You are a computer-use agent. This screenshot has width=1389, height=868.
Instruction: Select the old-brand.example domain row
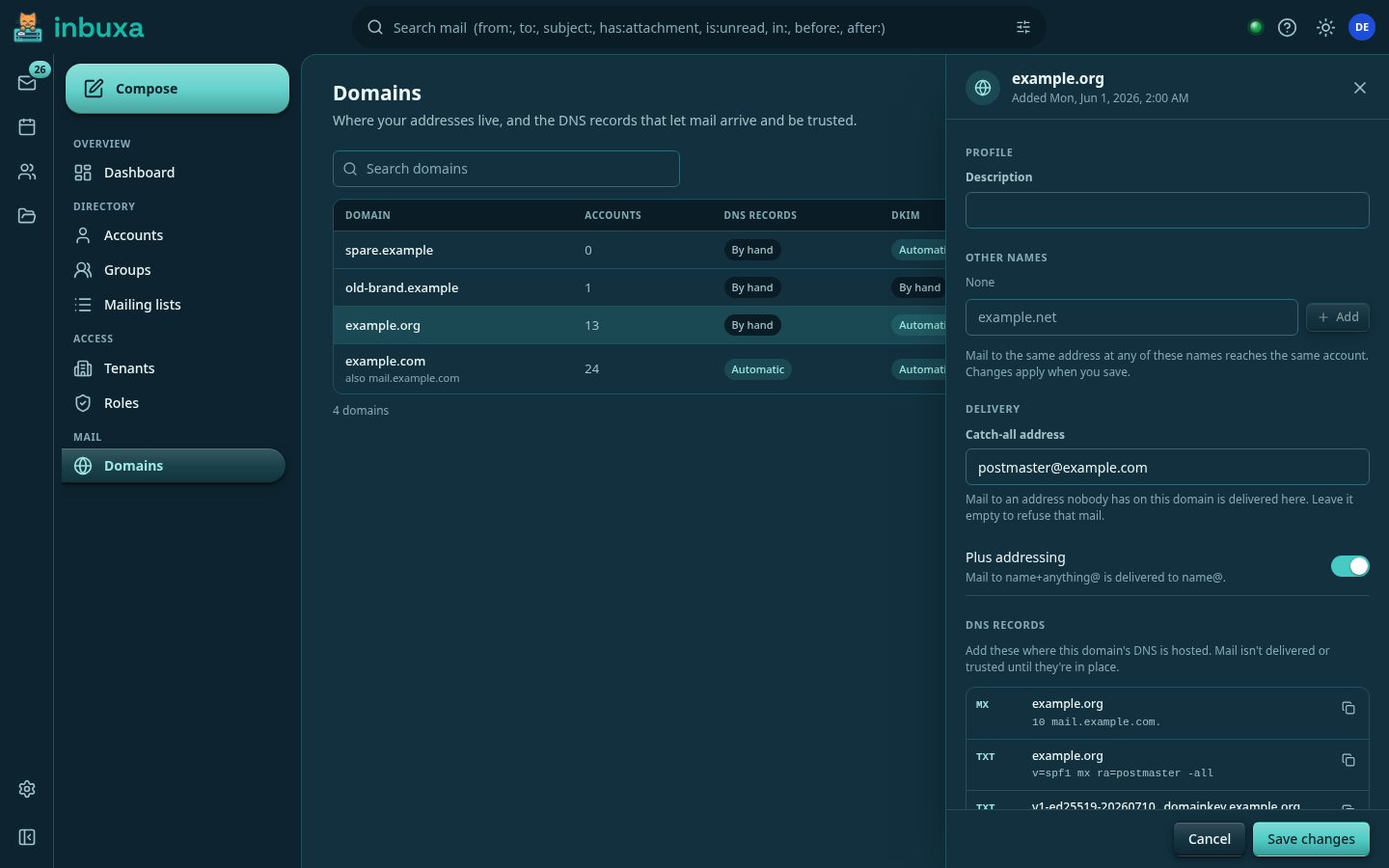(640, 287)
